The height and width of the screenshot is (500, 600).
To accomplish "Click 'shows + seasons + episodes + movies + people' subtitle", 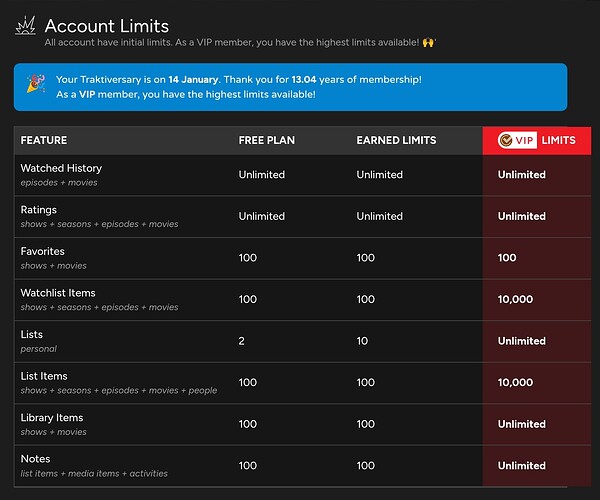I will 119,391.
